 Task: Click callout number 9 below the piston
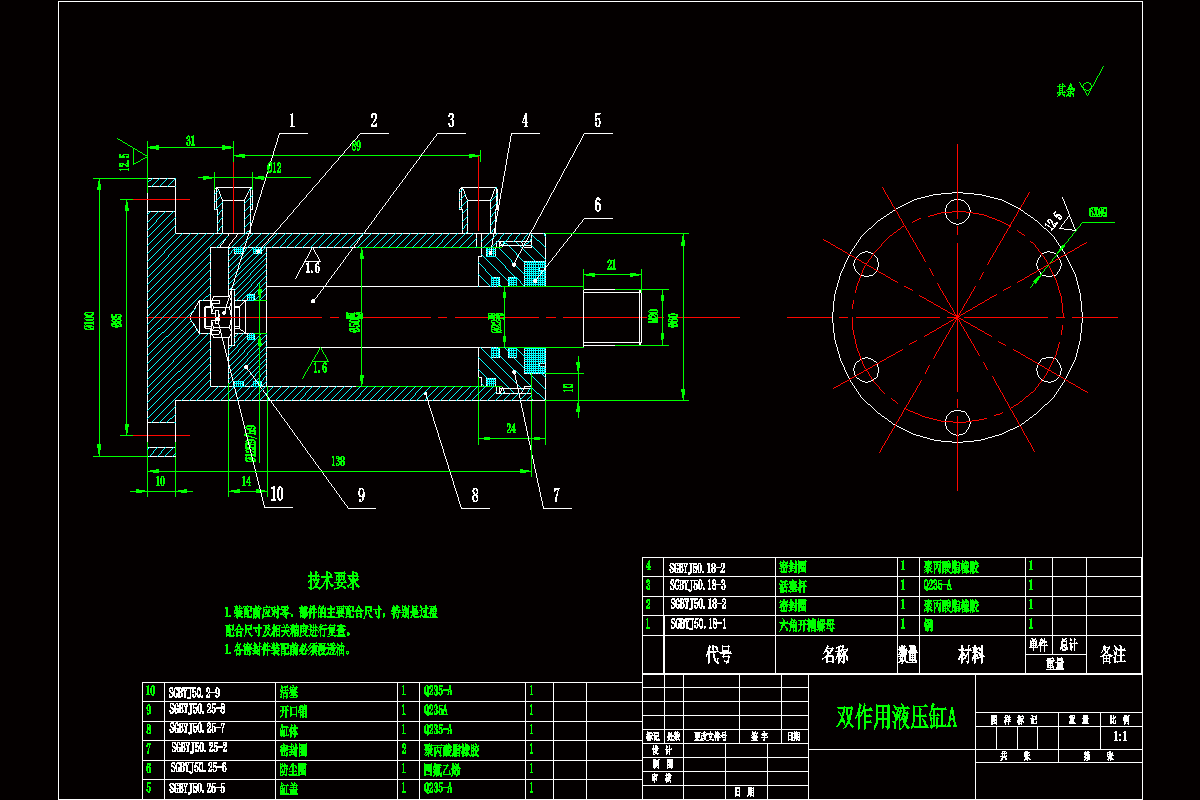coord(361,494)
